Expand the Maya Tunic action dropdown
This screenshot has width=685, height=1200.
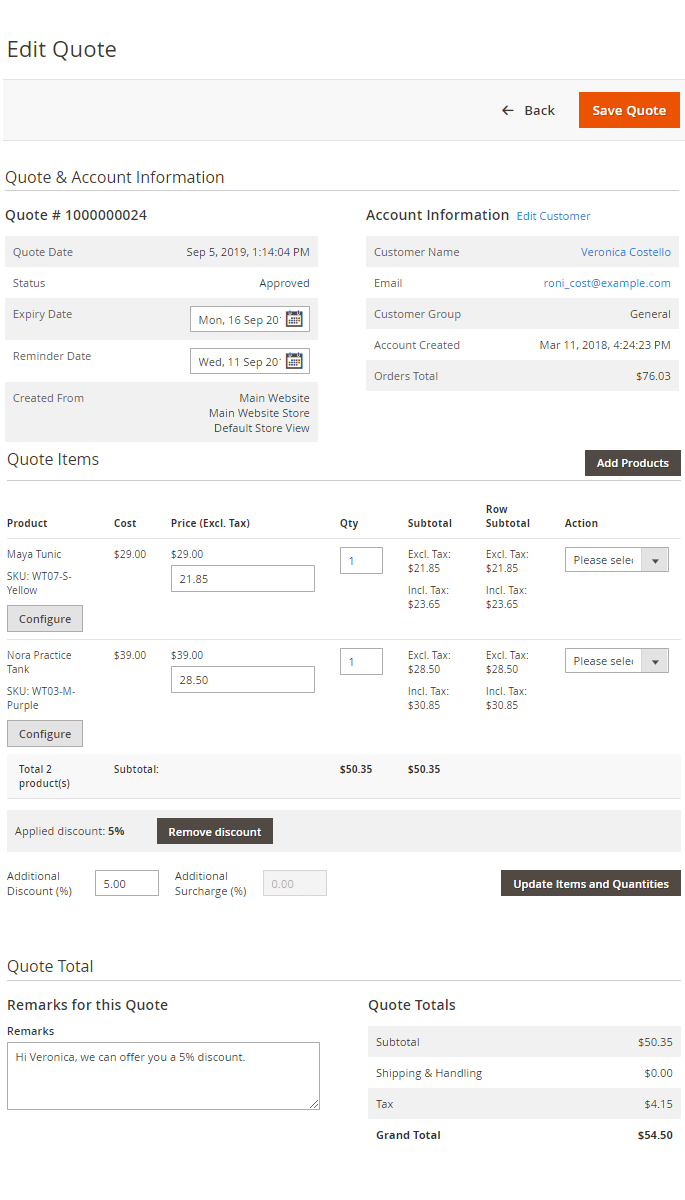pos(616,560)
